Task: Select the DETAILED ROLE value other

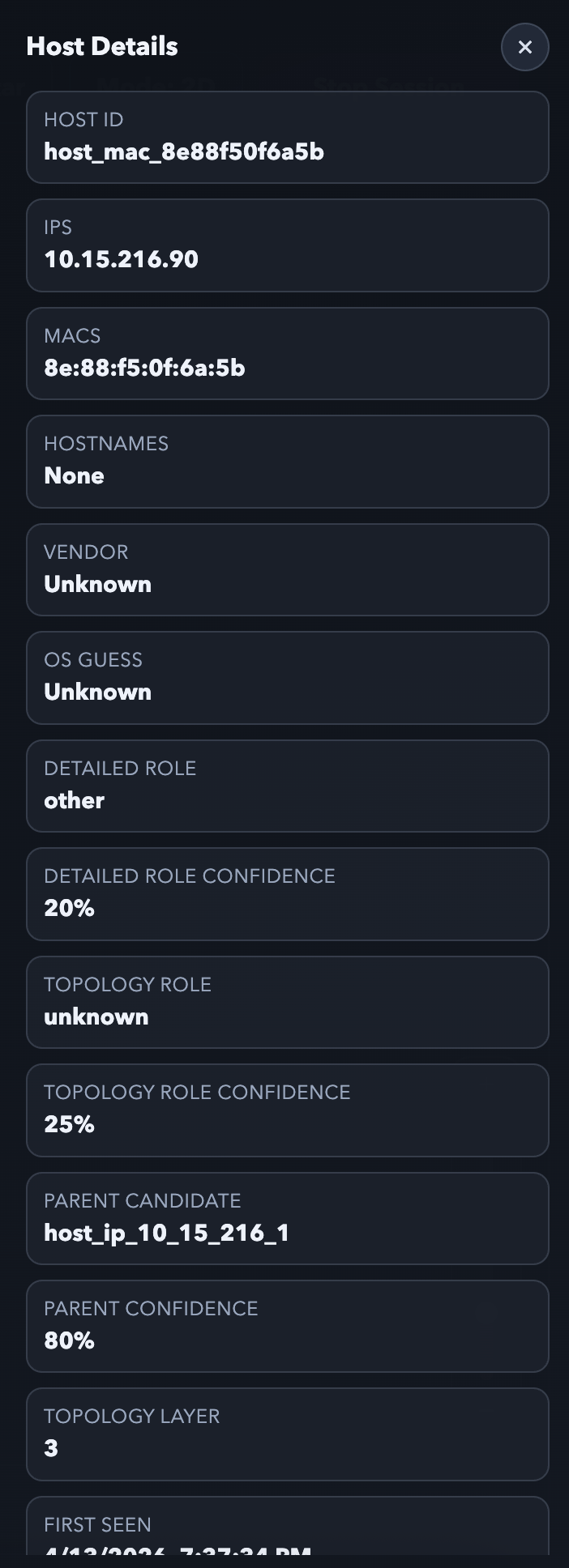Action: [x=75, y=800]
